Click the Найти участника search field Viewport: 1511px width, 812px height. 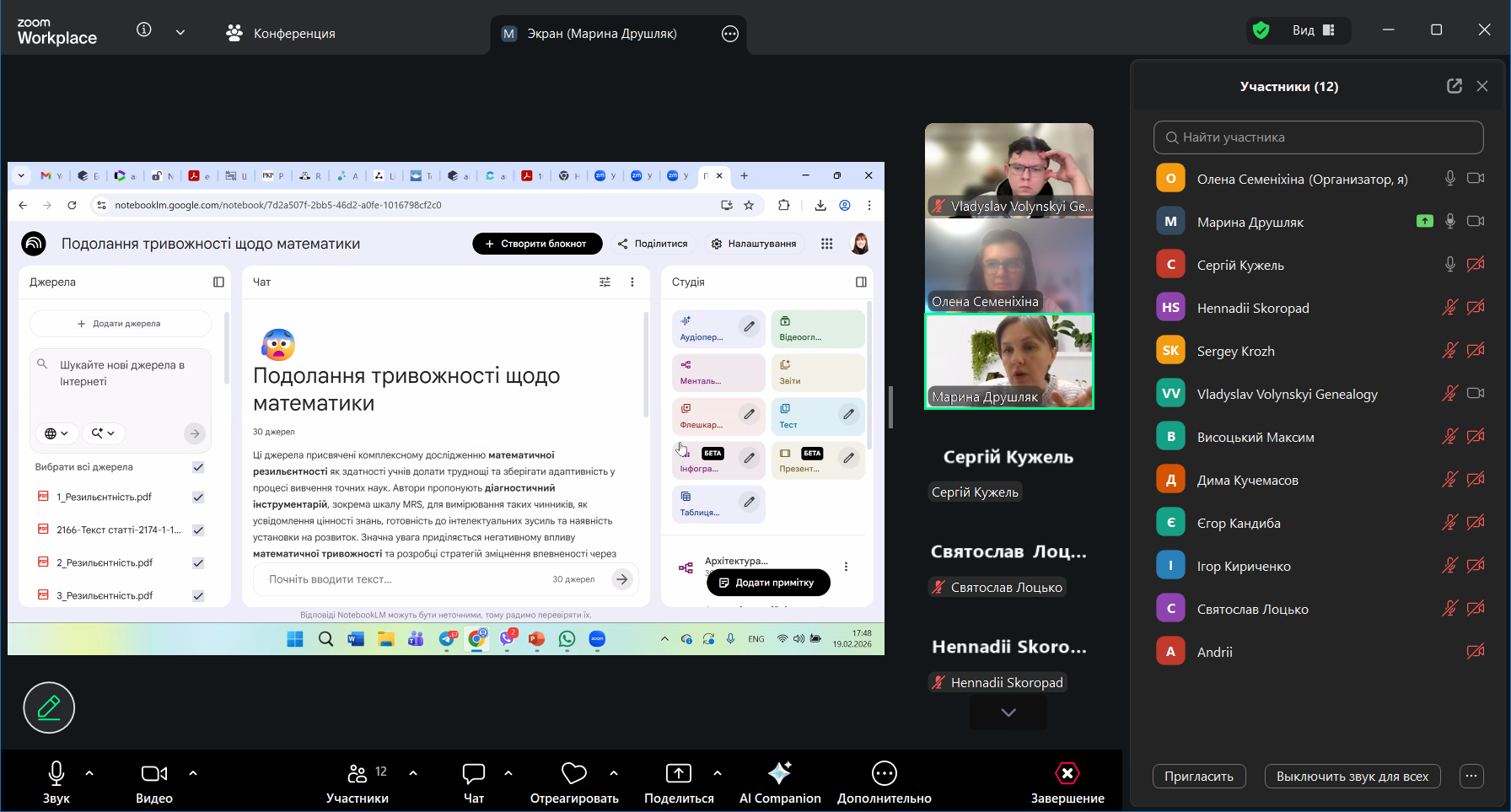(1318, 137)
